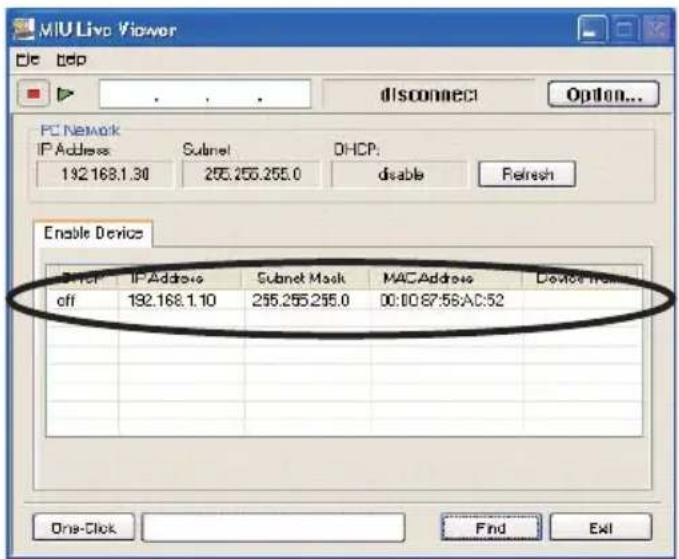This screenshot has height=559, width=679.
Task: Open the Help menu
Action: click(x=71, y=59)
